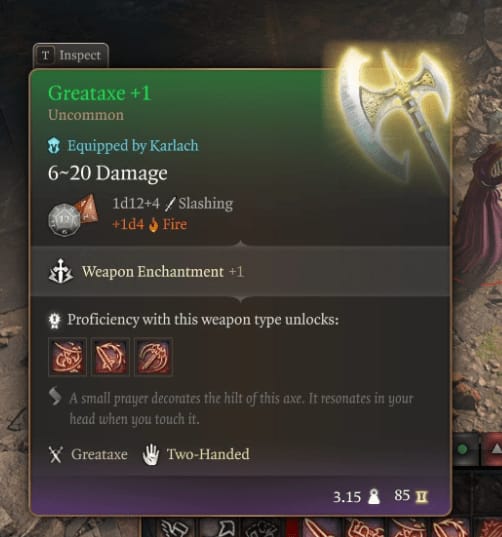This screenshot has width=502, height=537.
Task: Click the Weapon Enchantment +1 row
Action: [x=240, y=271]
